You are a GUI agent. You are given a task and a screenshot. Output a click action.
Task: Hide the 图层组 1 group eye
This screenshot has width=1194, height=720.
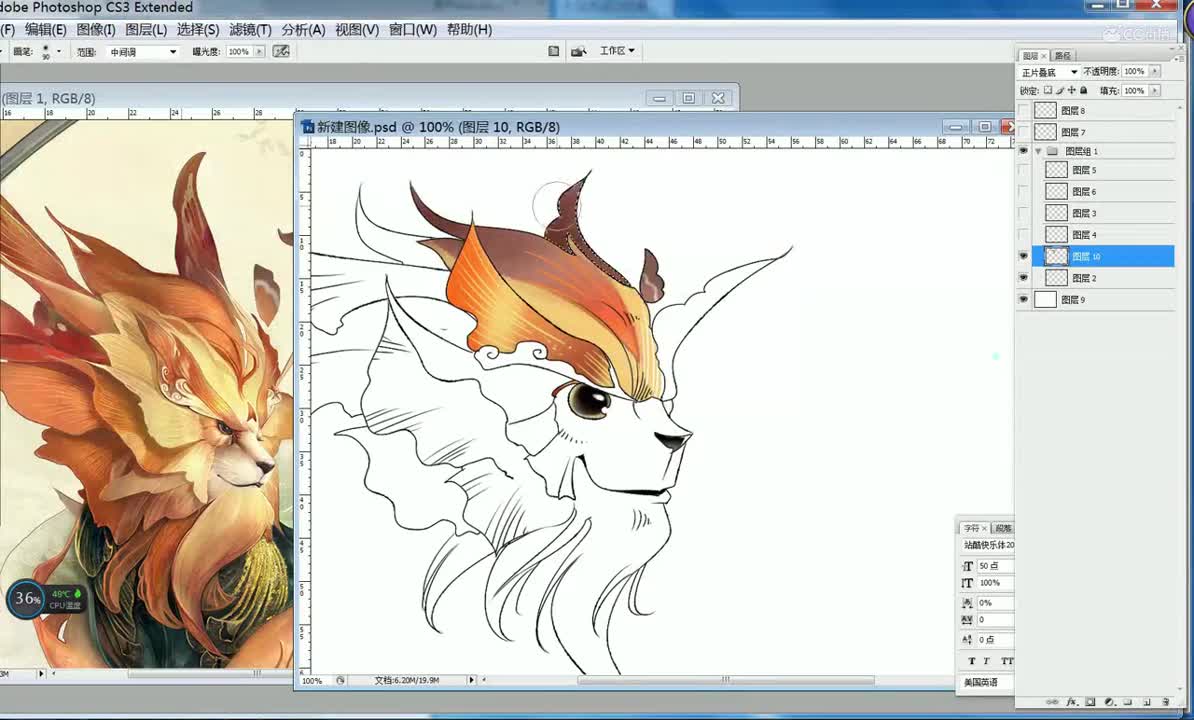pyautogui.click(x=1023, y=151)
